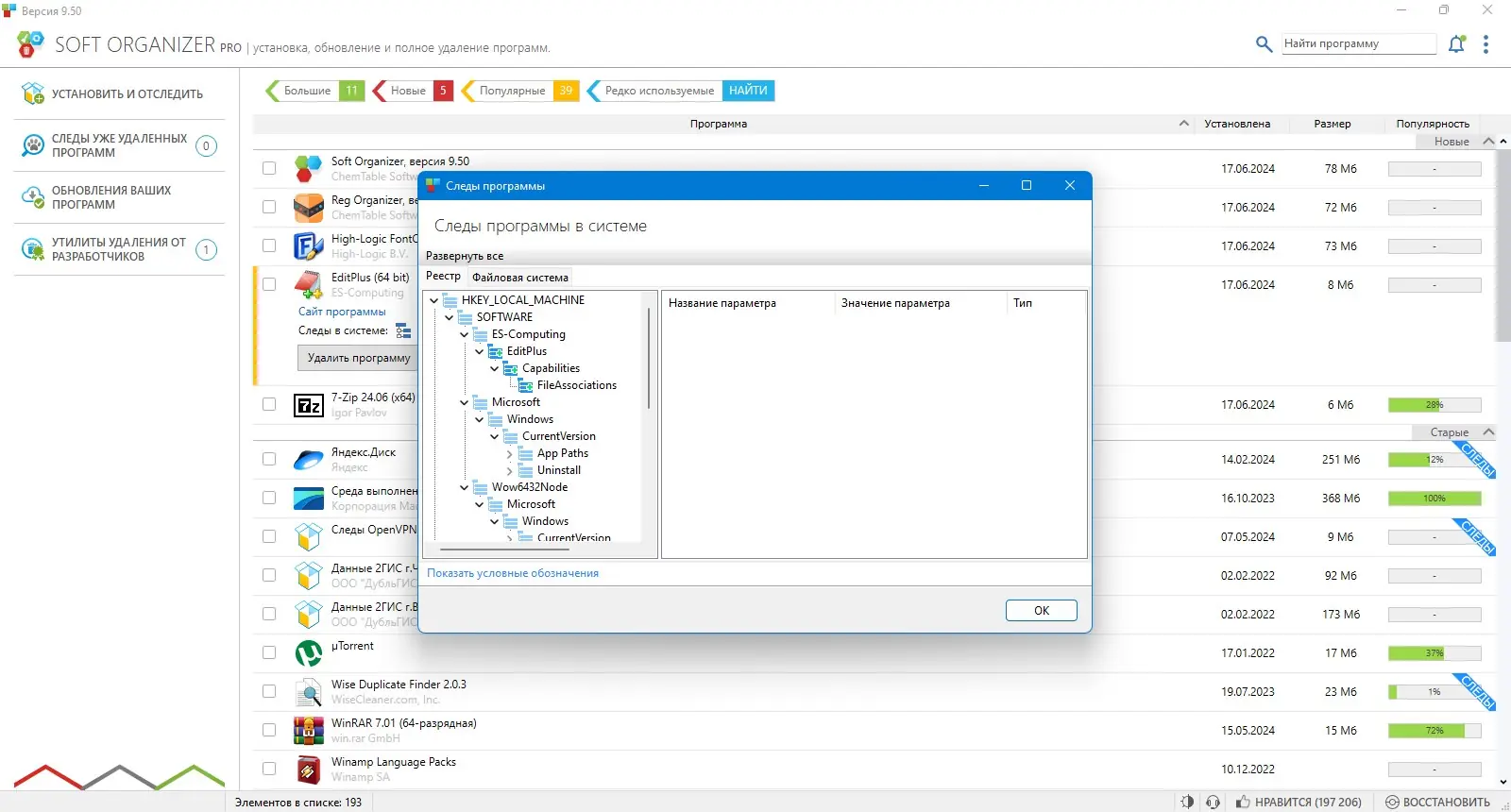Click the НАЙТИ button

click(748, 91)
